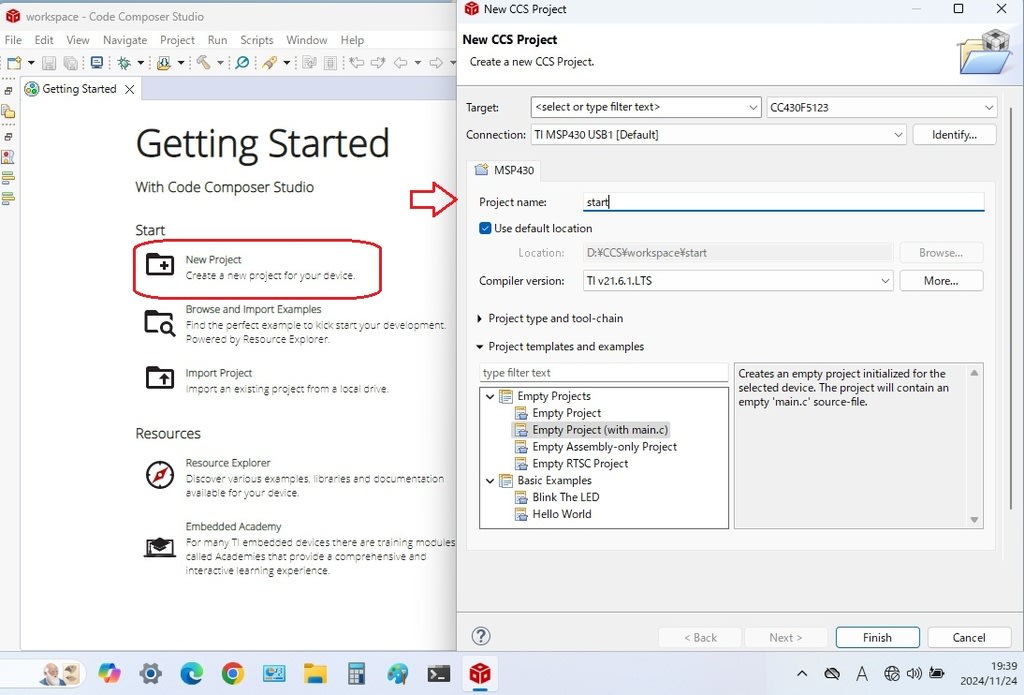Click the Back navigation arrow in toolbar
Screen dimensions: 1024x695
[x=400, y=63]
